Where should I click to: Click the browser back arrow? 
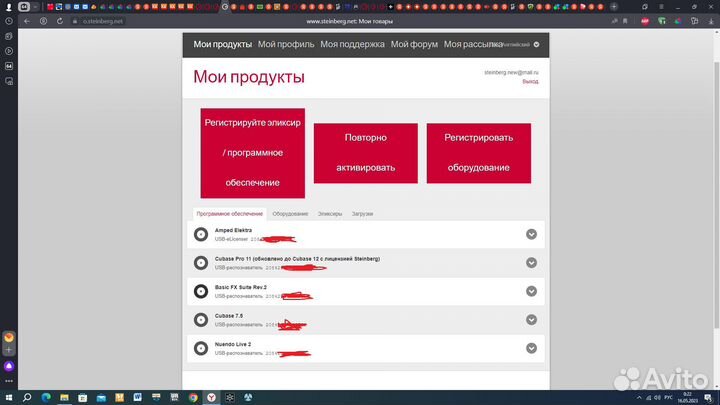click(27, 21)
